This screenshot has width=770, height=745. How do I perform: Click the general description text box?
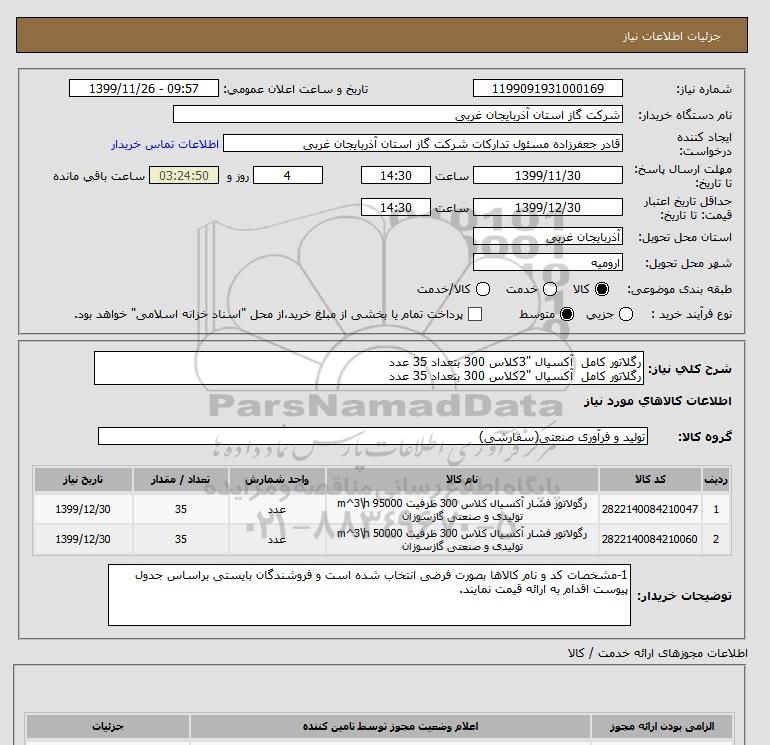[369, 368]
